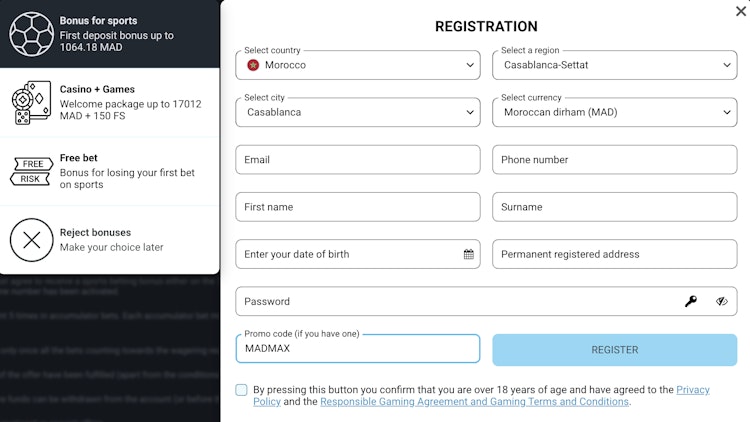Click the Free Risk ticket icon
The image size is (750, 422).
click(x=31, y=171)
